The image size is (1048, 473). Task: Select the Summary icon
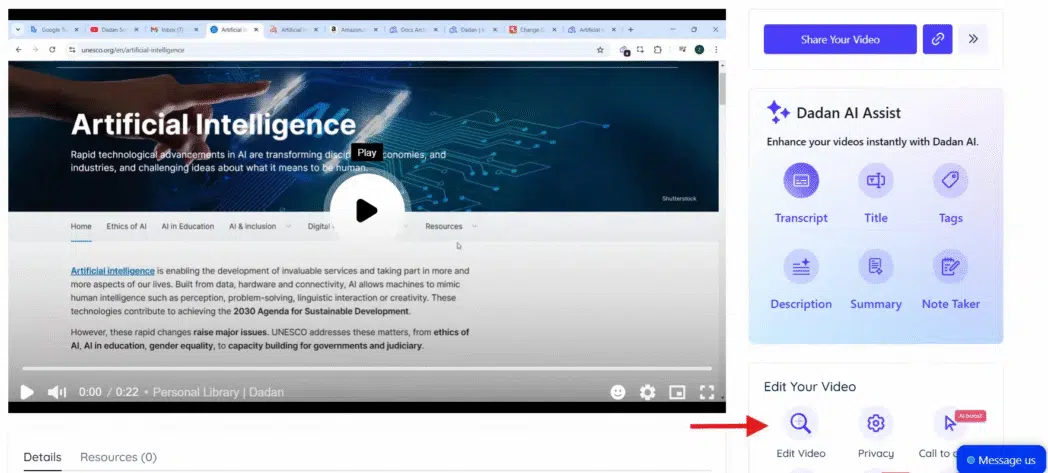click(x=875, y=267)
